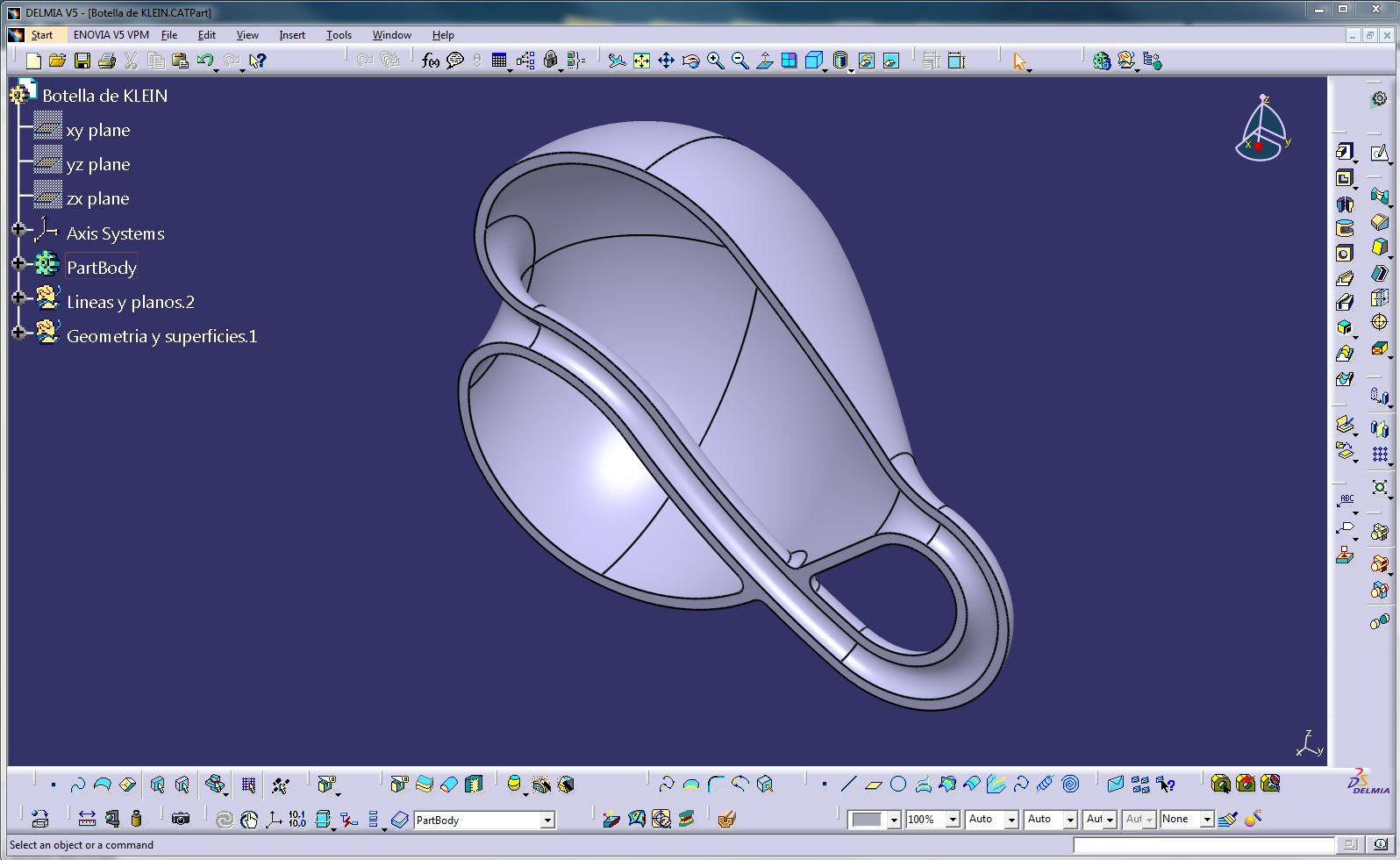Click the options gear icon at top right
1400x860 pixels.
1380,99
